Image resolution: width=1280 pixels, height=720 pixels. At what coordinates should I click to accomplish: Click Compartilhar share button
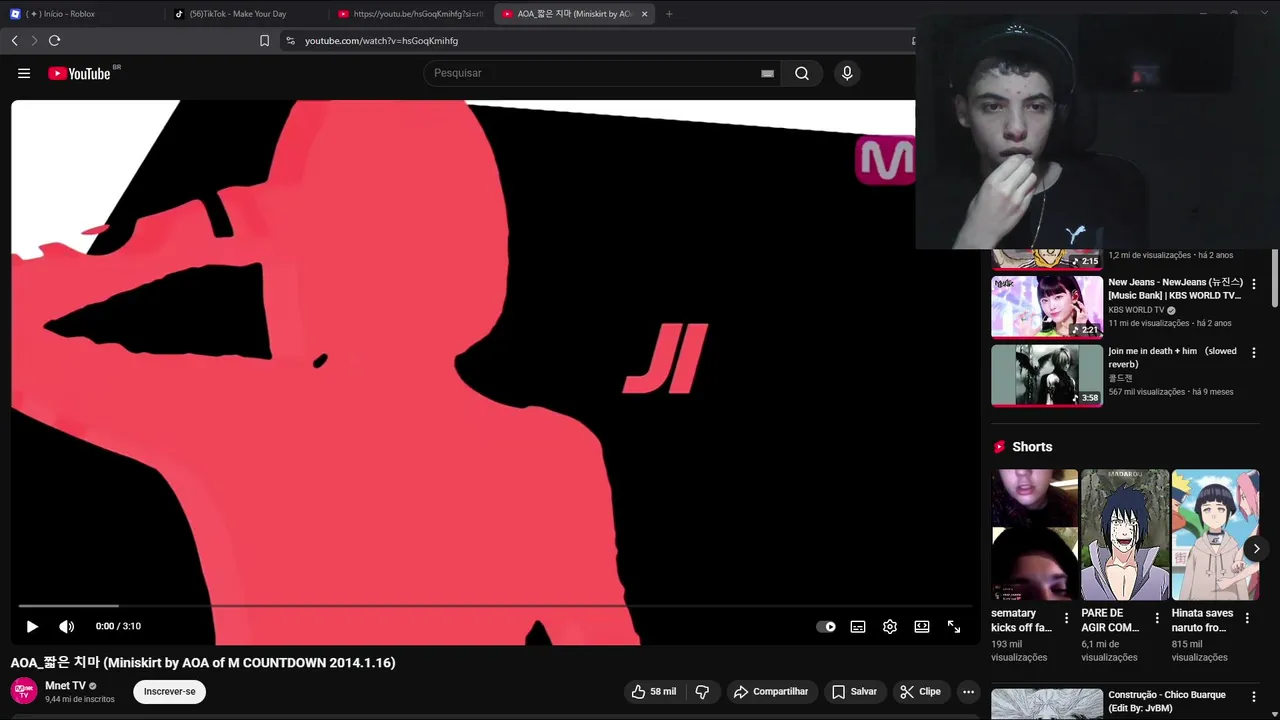click(771, 692)
